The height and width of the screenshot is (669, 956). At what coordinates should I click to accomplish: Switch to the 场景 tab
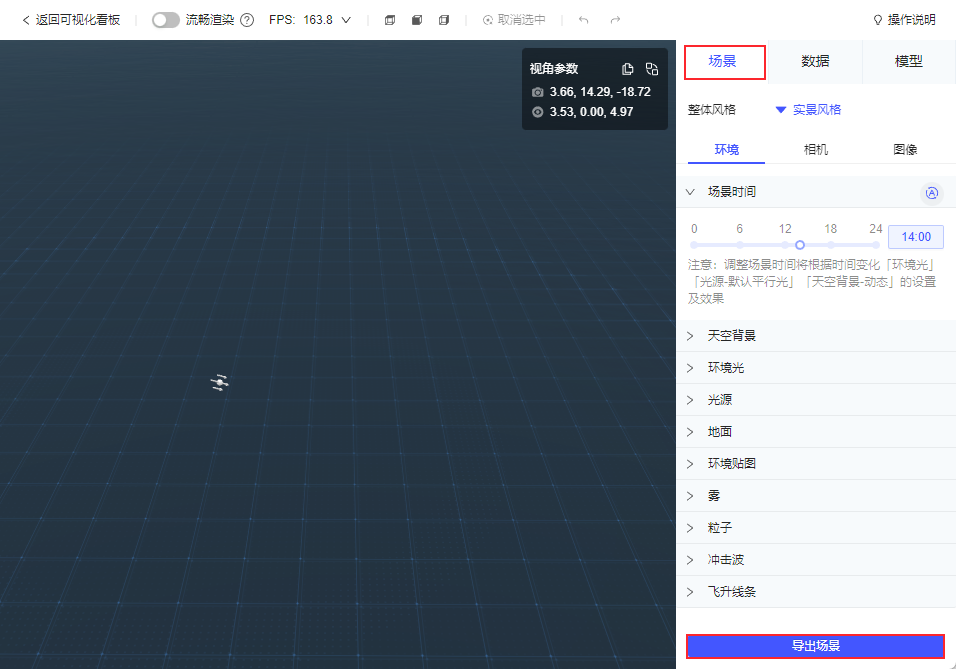pyautogui.click(x=724, y=62)
